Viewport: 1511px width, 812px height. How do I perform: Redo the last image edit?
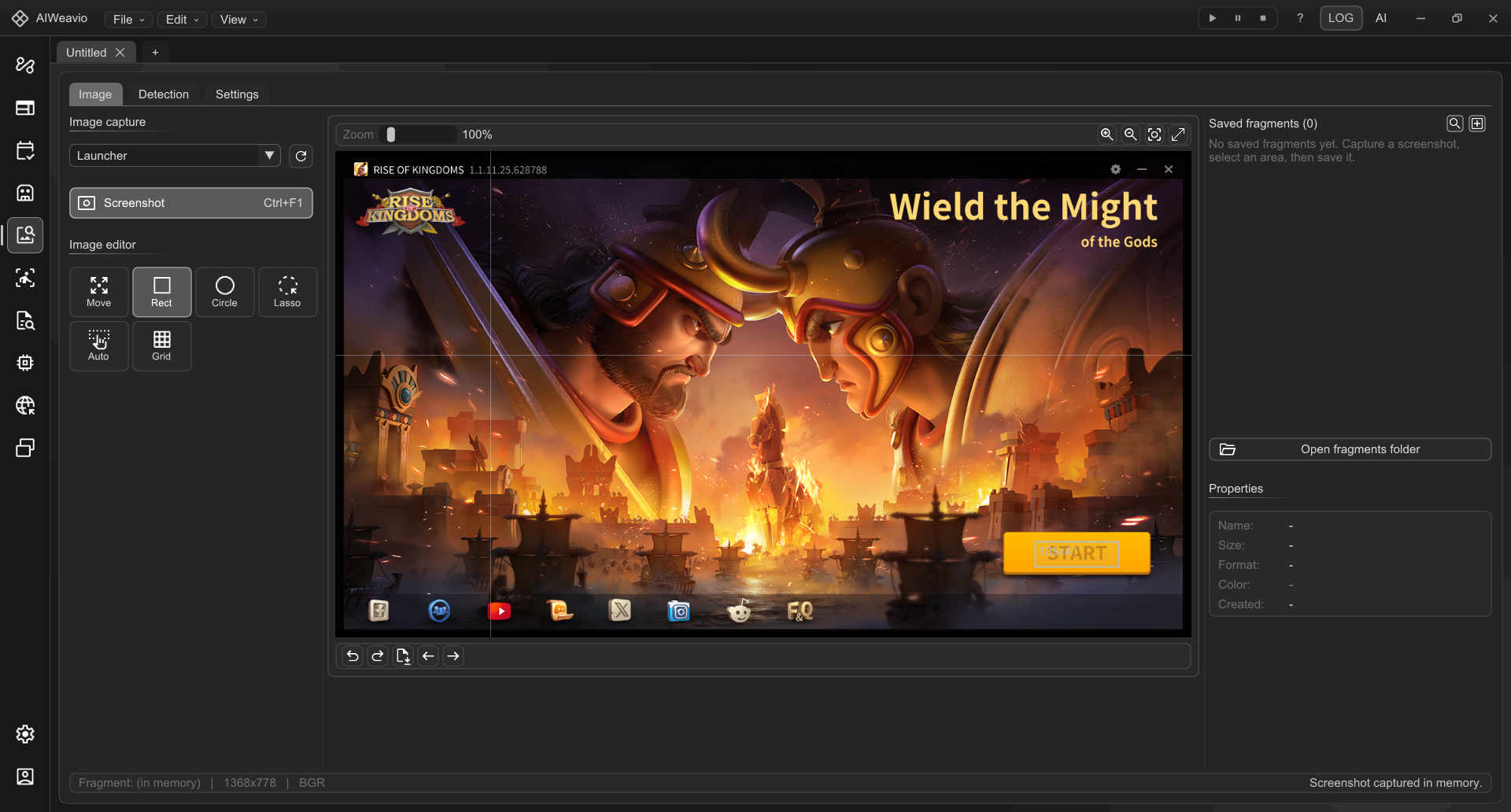[378, 656]
